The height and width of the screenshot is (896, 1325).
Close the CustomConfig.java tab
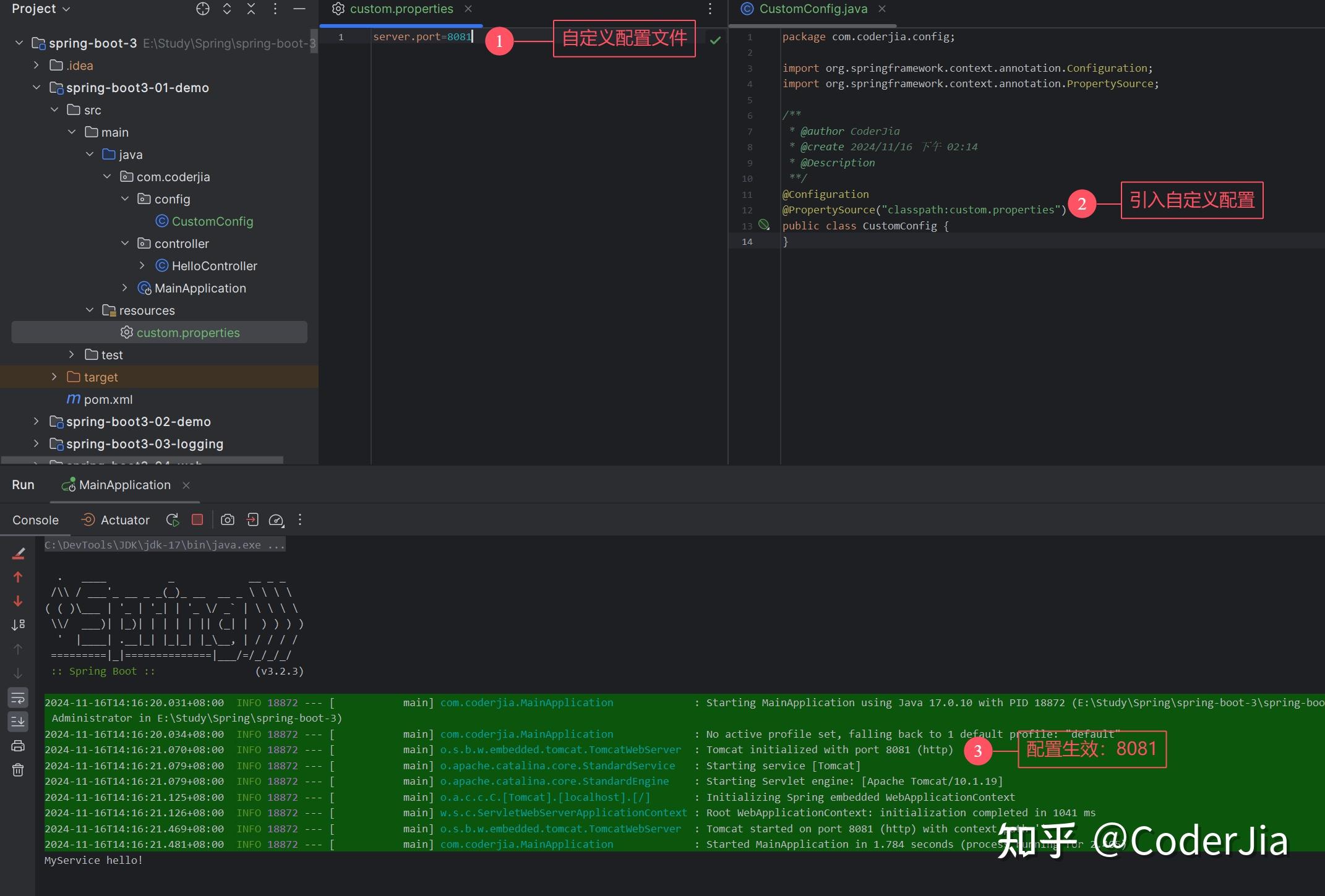point(882,9)
